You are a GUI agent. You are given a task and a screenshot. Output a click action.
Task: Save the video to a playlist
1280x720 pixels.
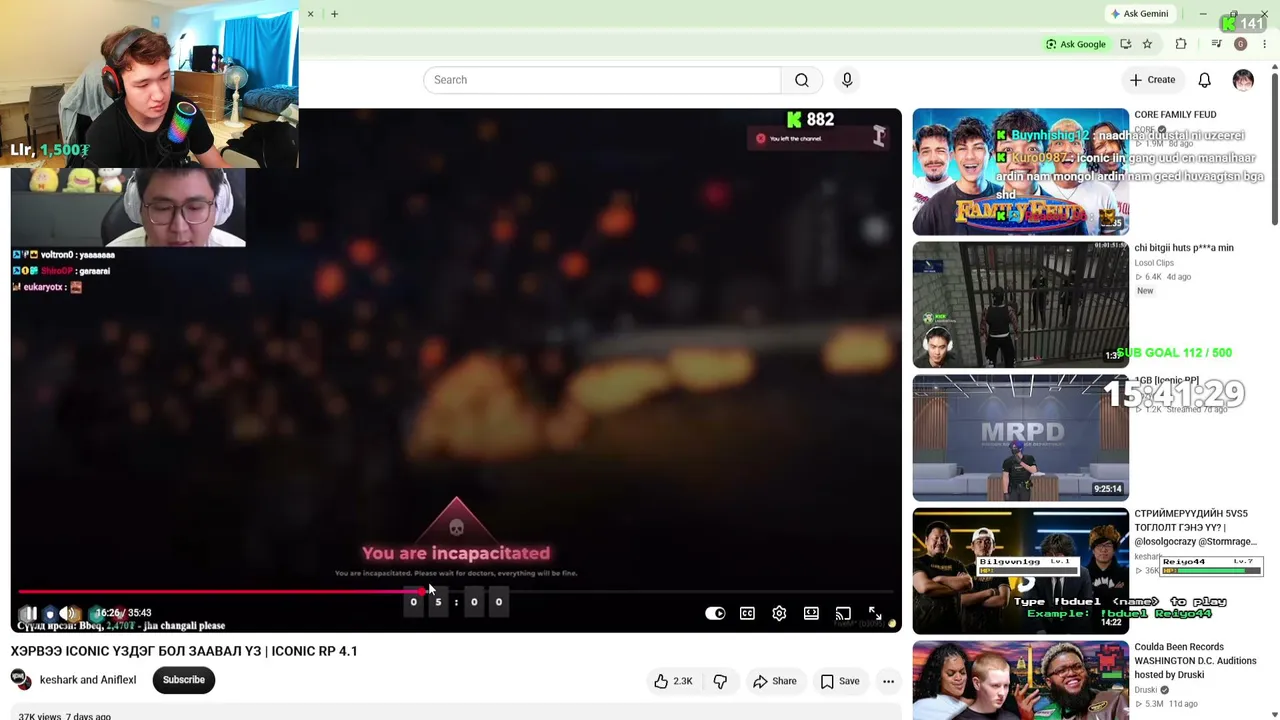tap(840, 681)
